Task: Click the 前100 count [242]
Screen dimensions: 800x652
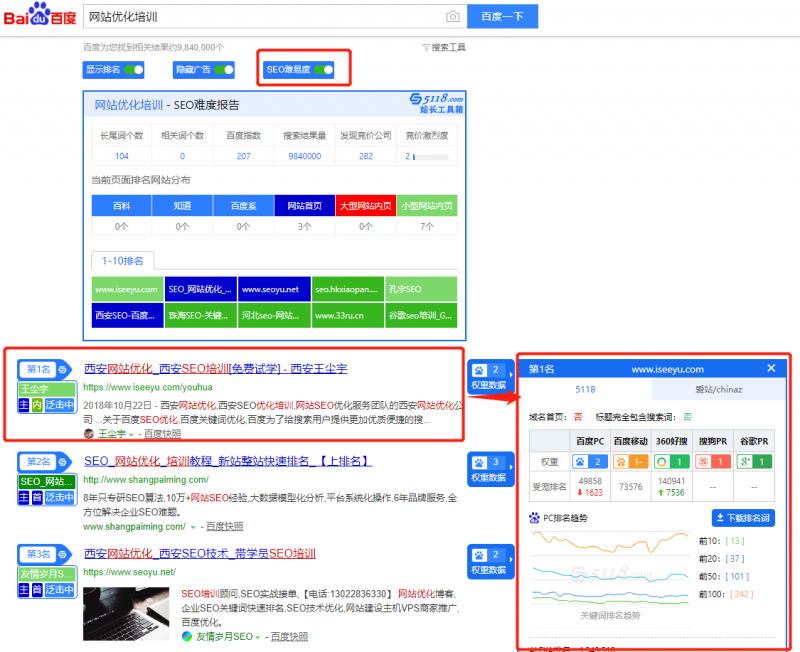Action: click(742, 594)
